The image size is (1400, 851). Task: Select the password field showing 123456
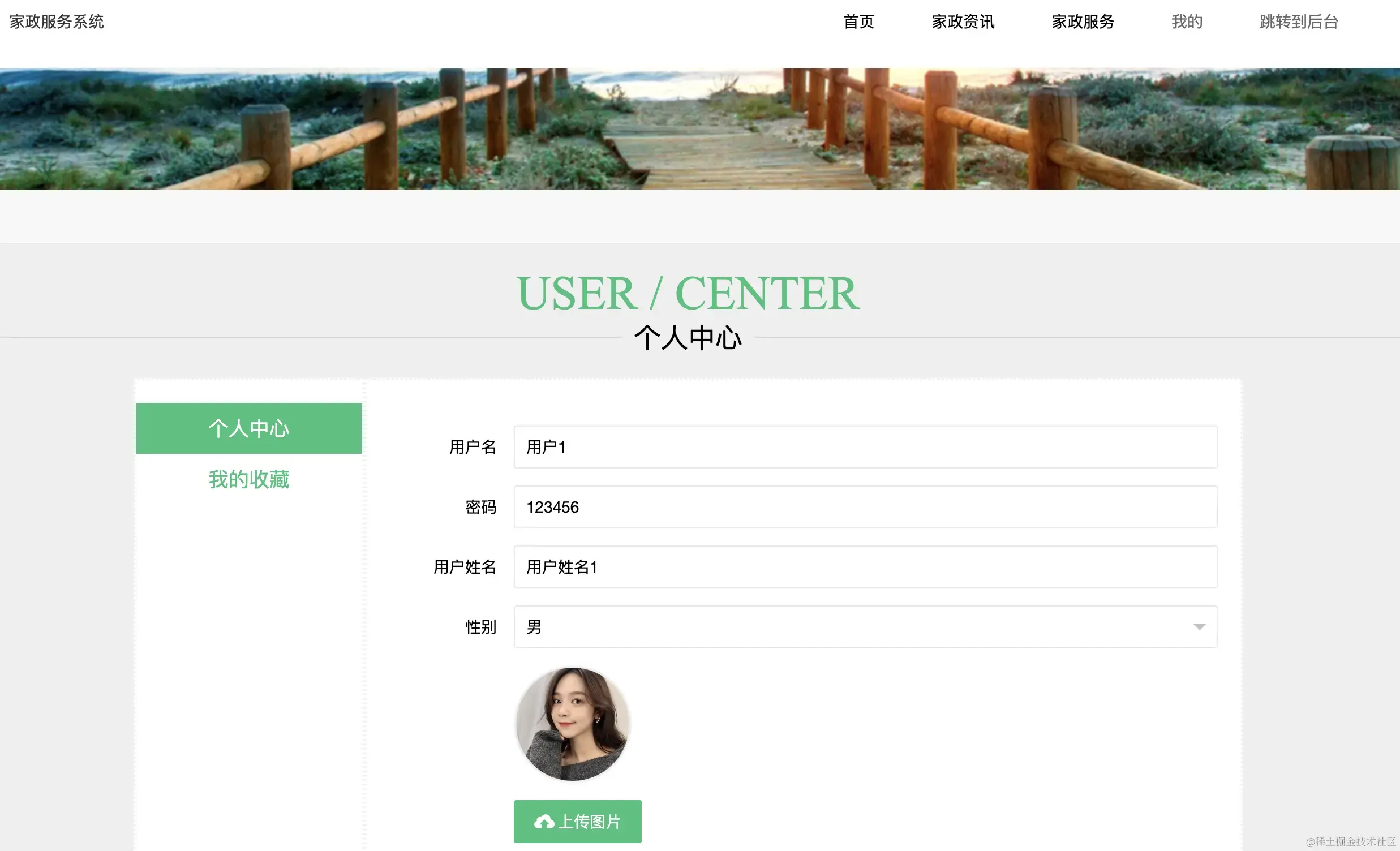tap(864, 508)
